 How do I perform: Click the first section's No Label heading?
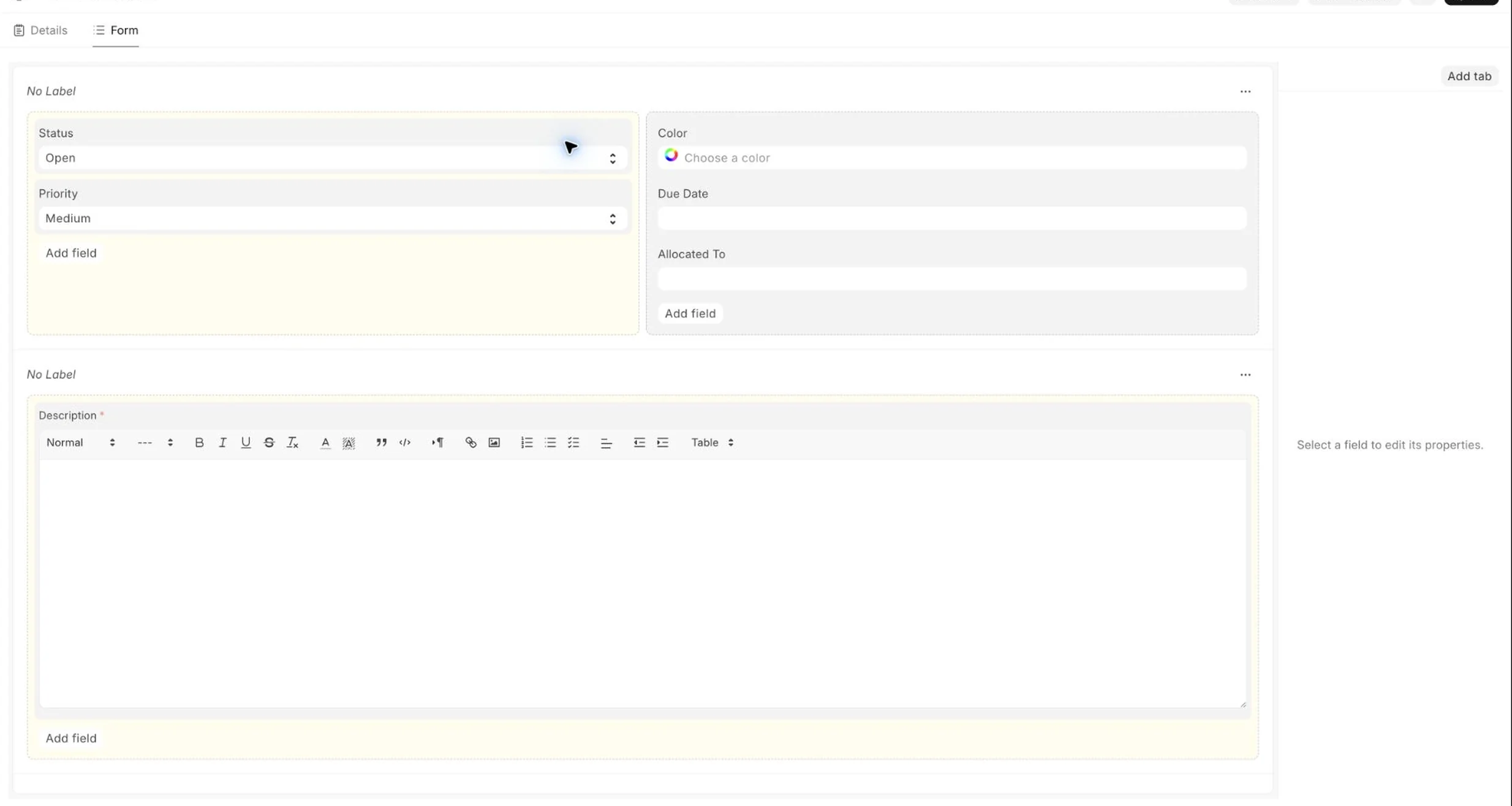51,91
